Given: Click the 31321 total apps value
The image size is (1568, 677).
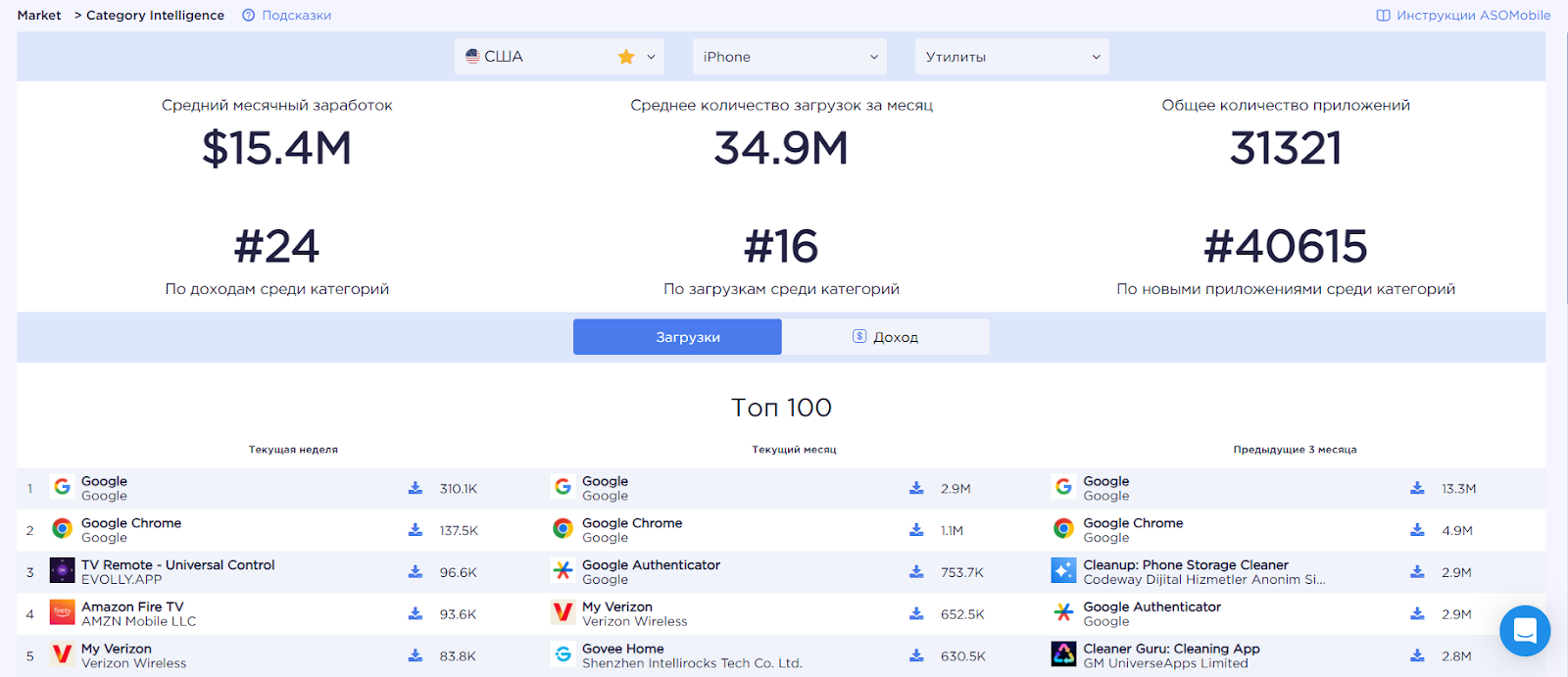Looking at the screenshot, I should pyautogui.click(x=1286, y=149).
